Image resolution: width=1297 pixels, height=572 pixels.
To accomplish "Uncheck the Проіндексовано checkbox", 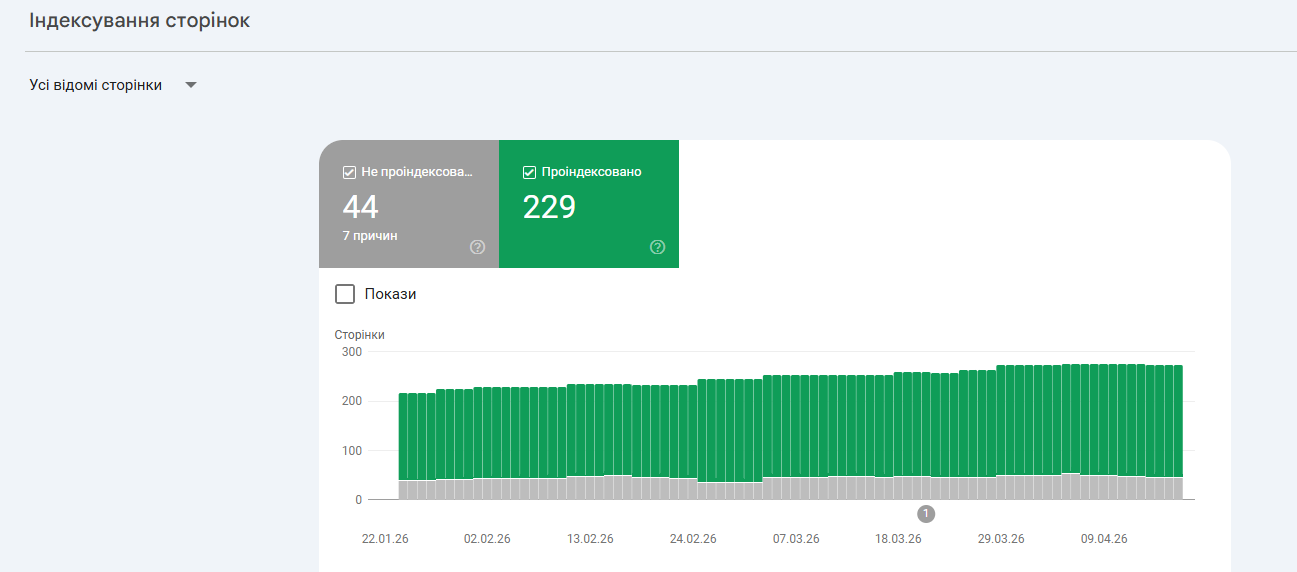I will (529, 172).
